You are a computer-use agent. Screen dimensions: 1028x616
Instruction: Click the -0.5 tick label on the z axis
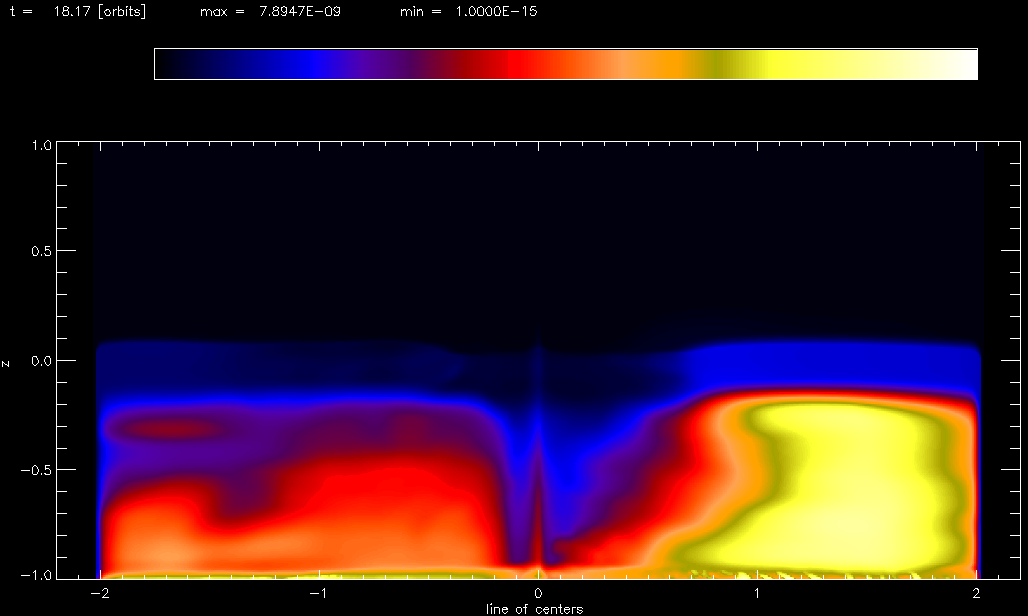pos(37,470)
